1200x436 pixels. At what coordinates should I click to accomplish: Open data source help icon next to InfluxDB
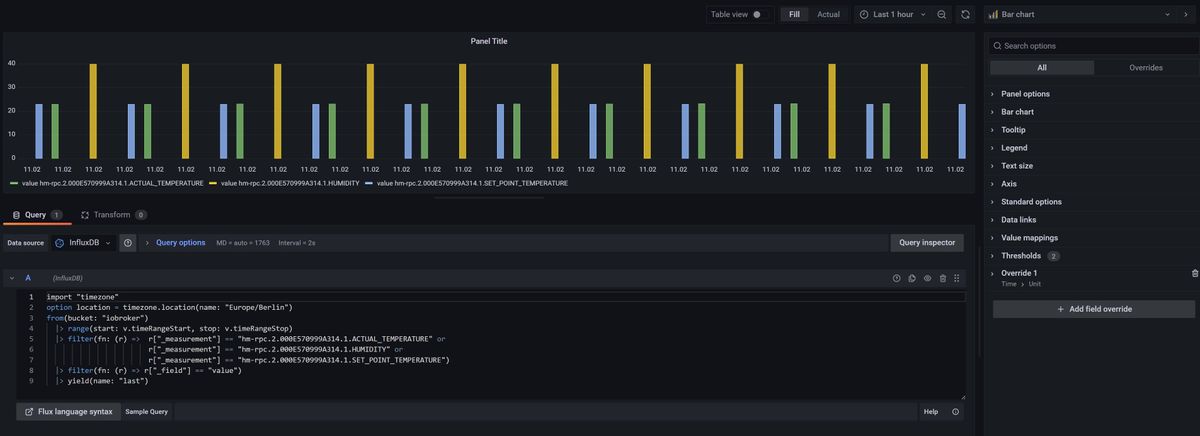tap(128, 243)
